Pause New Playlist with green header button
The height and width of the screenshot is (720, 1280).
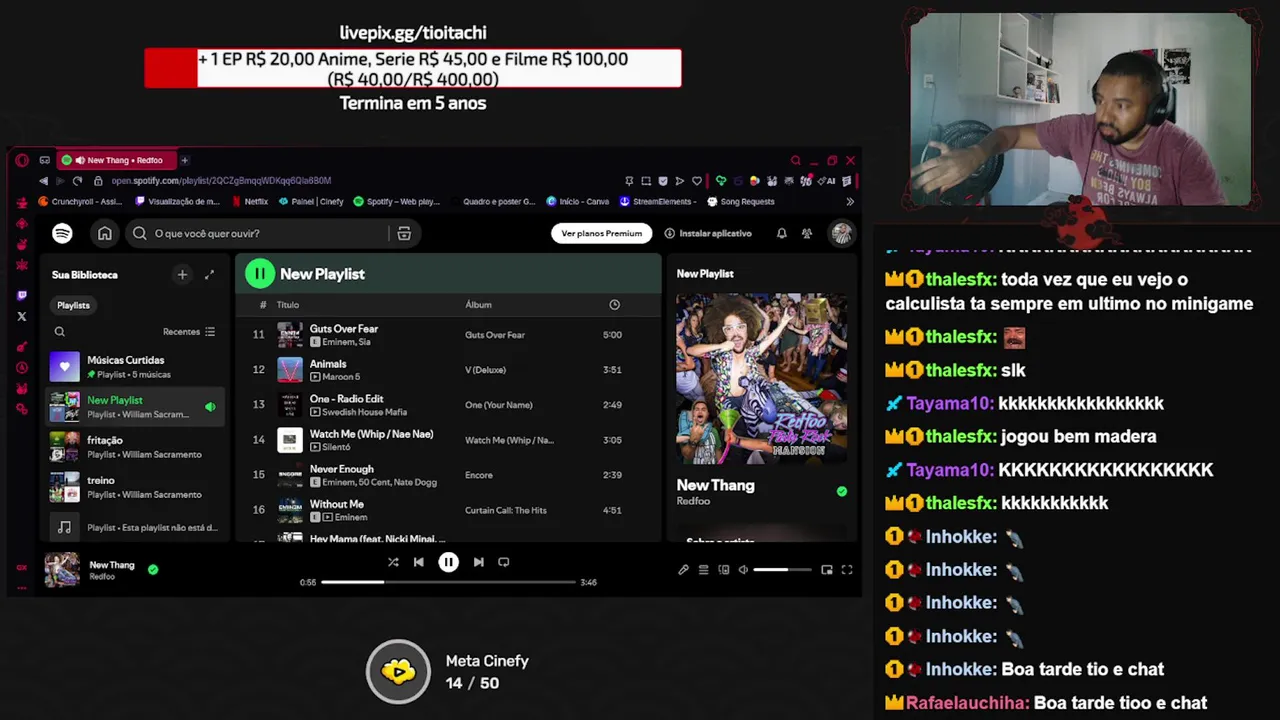[x=260, y=273]
